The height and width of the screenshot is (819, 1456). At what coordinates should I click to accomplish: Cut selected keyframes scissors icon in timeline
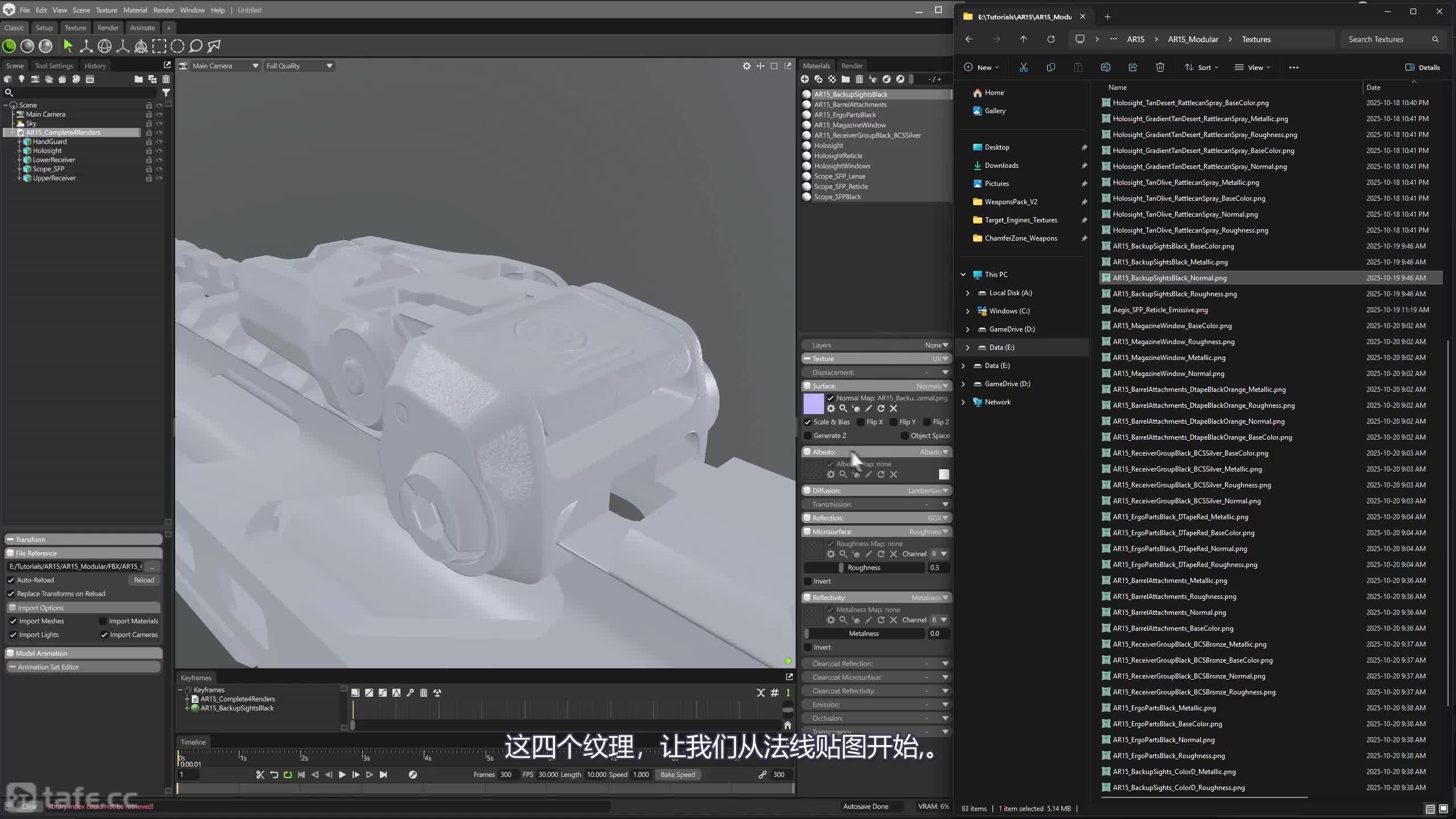point(260,775)
